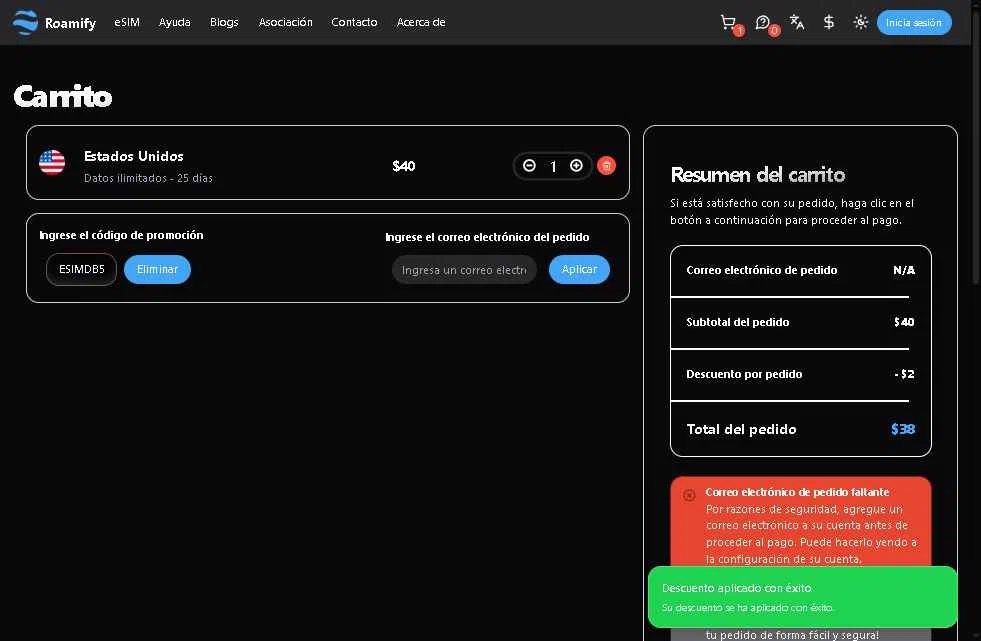Toggle the light/dark theme sun icon

point(860,23)
